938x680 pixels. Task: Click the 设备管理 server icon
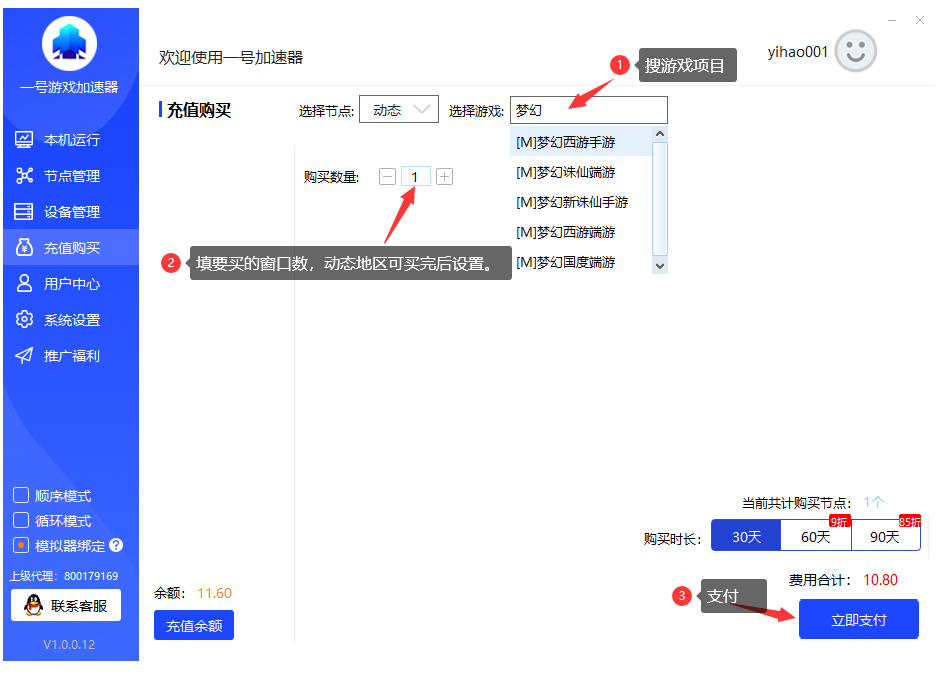click(x=24, y=212)
